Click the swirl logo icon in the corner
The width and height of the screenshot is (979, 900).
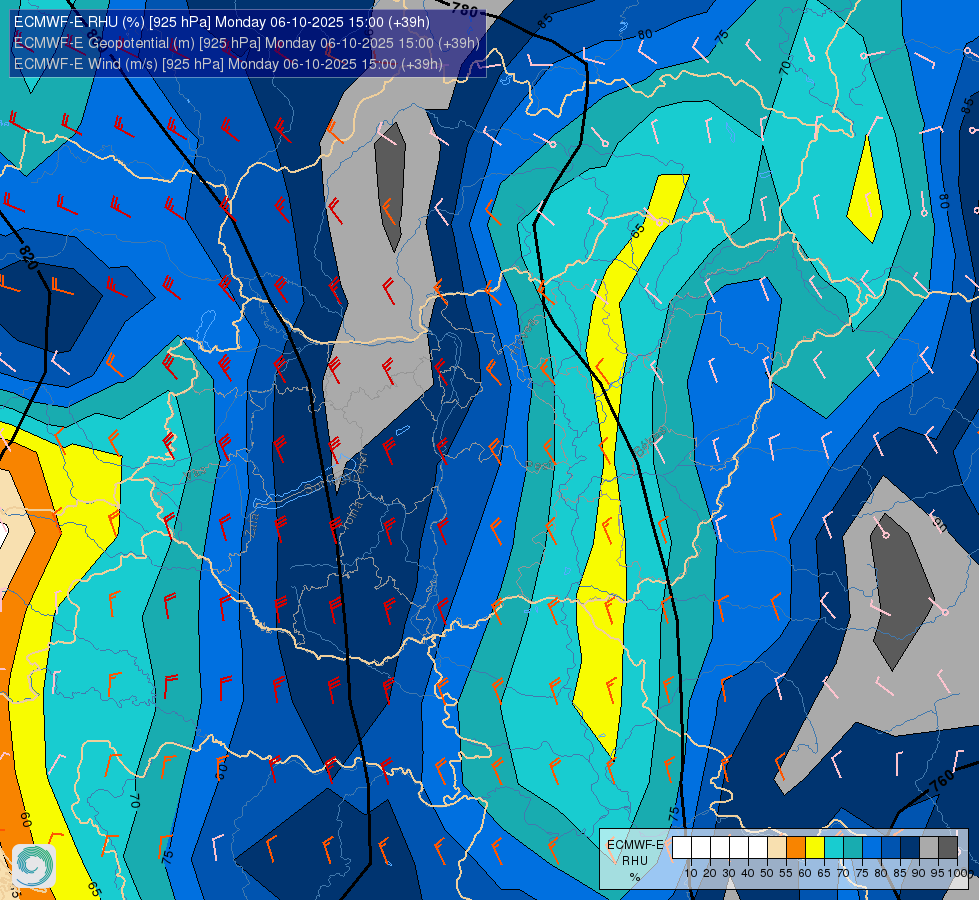(x=34, y=865)
